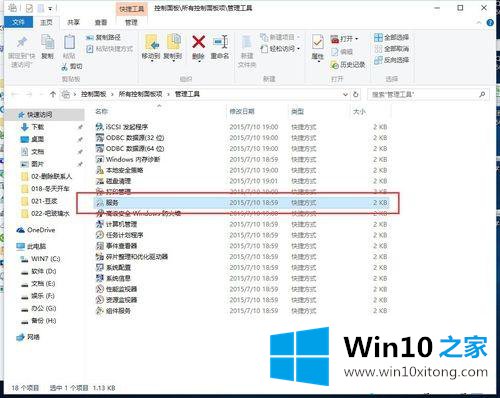Switch to the 主页 (Home) ribbon tab
The width and height of the screenshot is (500, 398).
46,22
